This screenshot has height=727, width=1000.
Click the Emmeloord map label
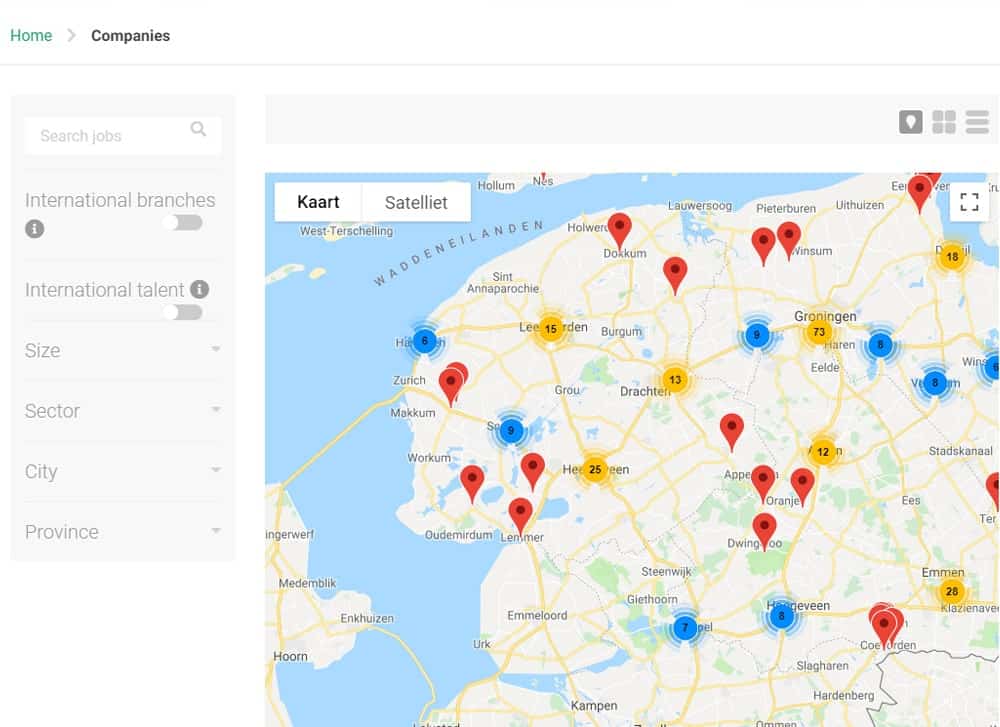[537, 615]
